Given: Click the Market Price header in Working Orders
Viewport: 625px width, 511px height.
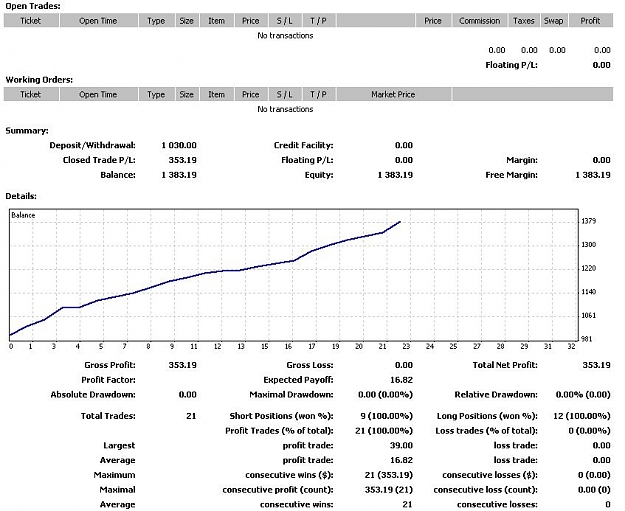Looking at the screenshot, I should click(x=393, y=94).
